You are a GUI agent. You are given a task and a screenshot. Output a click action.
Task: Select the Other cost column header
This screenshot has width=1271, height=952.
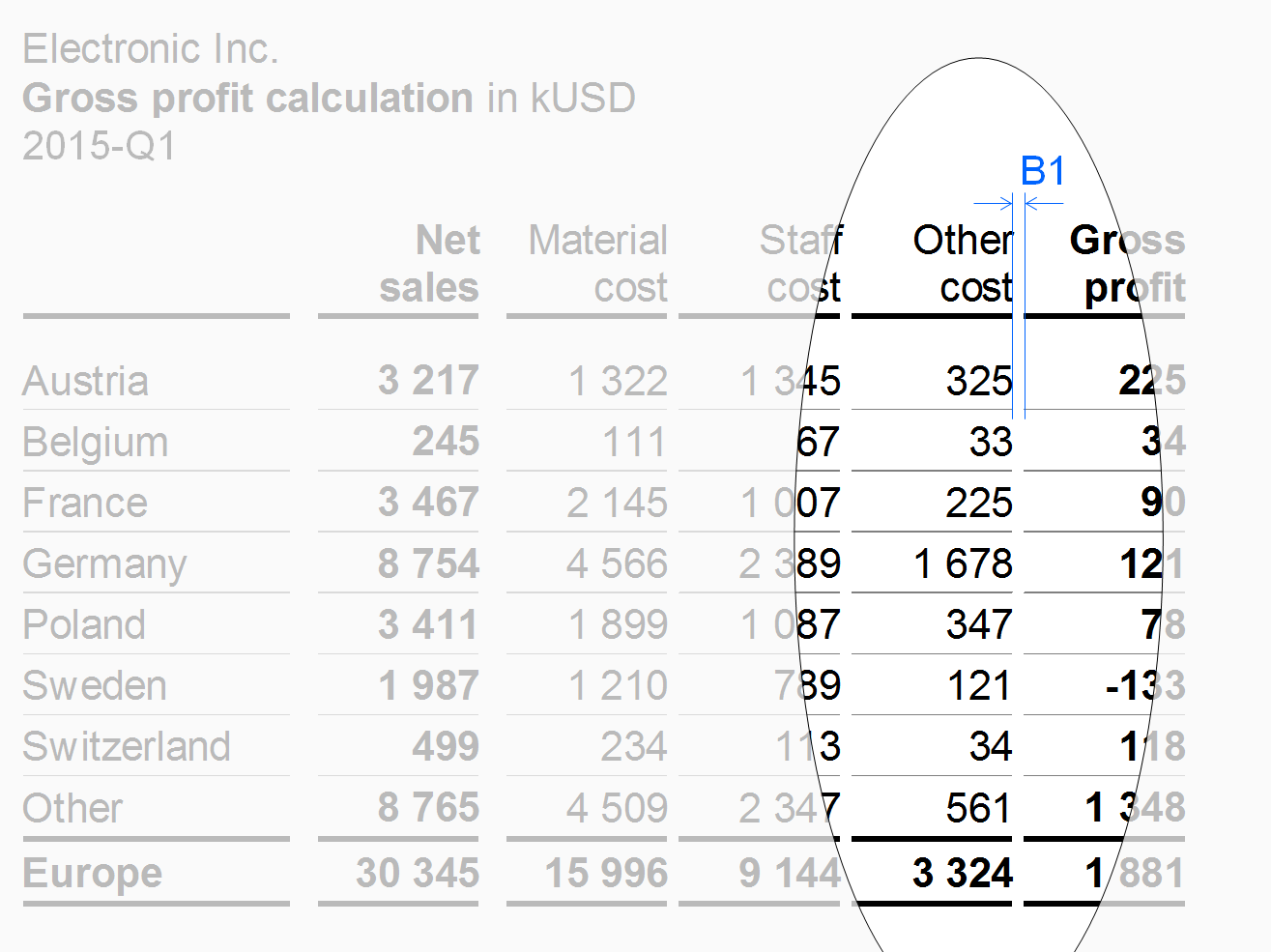[x=963, y=264]
